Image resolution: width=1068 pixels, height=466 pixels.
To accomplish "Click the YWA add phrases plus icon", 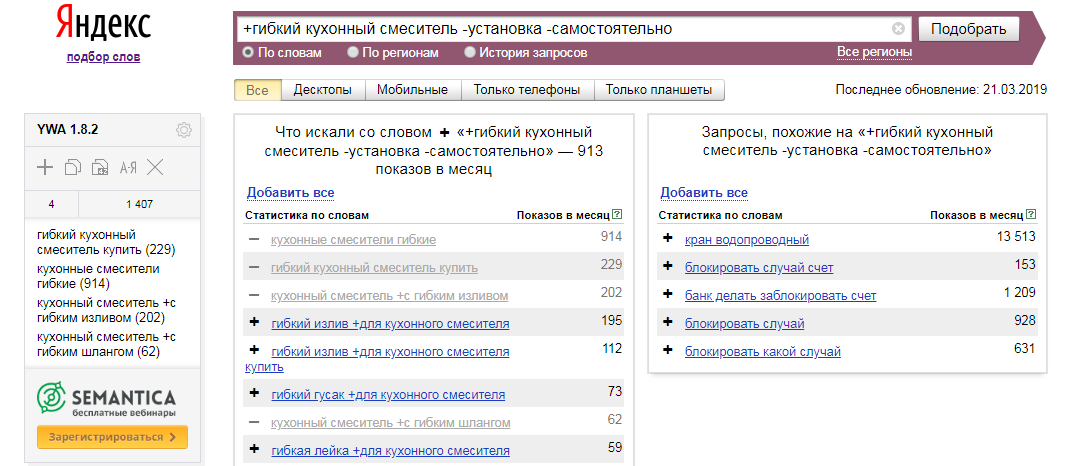I will 45,167.
